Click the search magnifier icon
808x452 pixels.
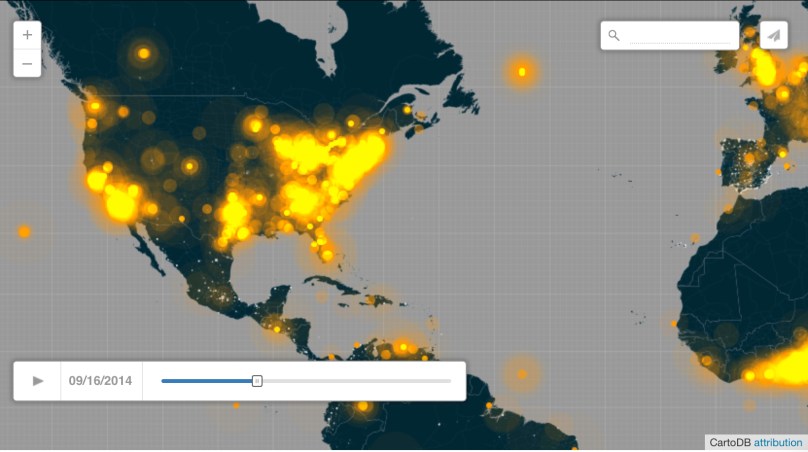[x=614, y=35]
